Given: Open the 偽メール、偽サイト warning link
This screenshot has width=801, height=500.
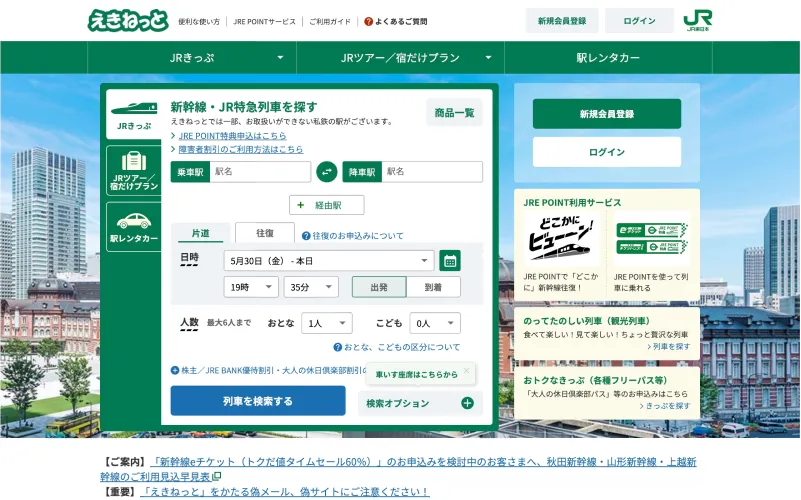Looking at the screenshot, I should pos(285,492).
